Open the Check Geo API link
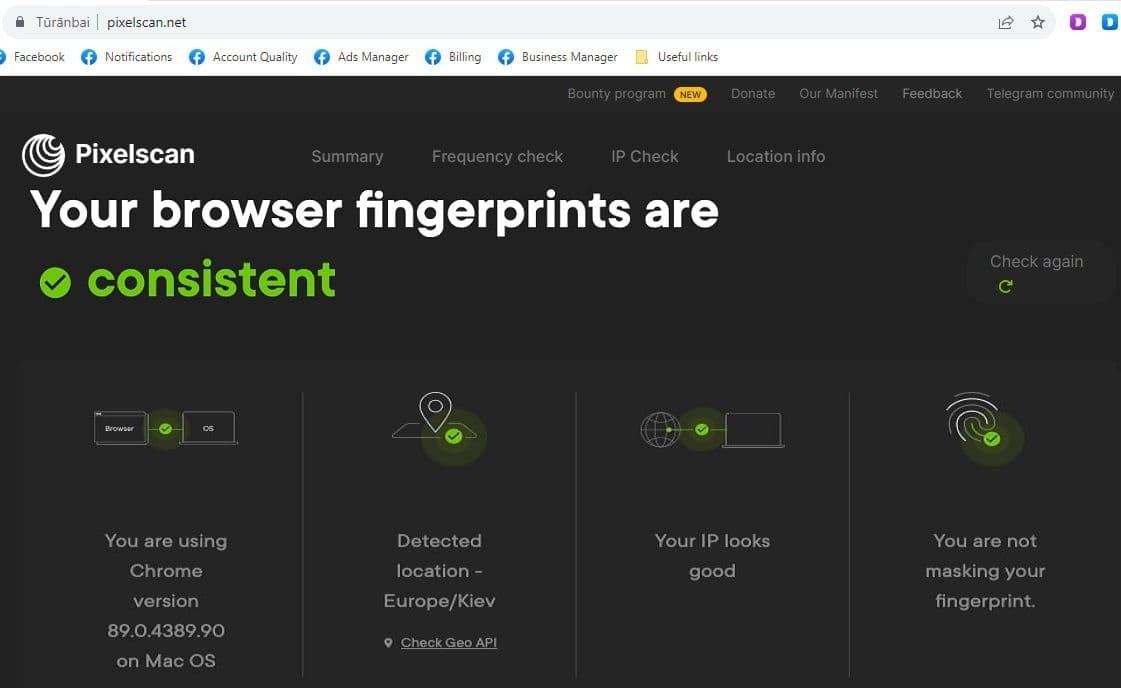The height and width of the screenshot is (688, 1121). click(448, 643)
